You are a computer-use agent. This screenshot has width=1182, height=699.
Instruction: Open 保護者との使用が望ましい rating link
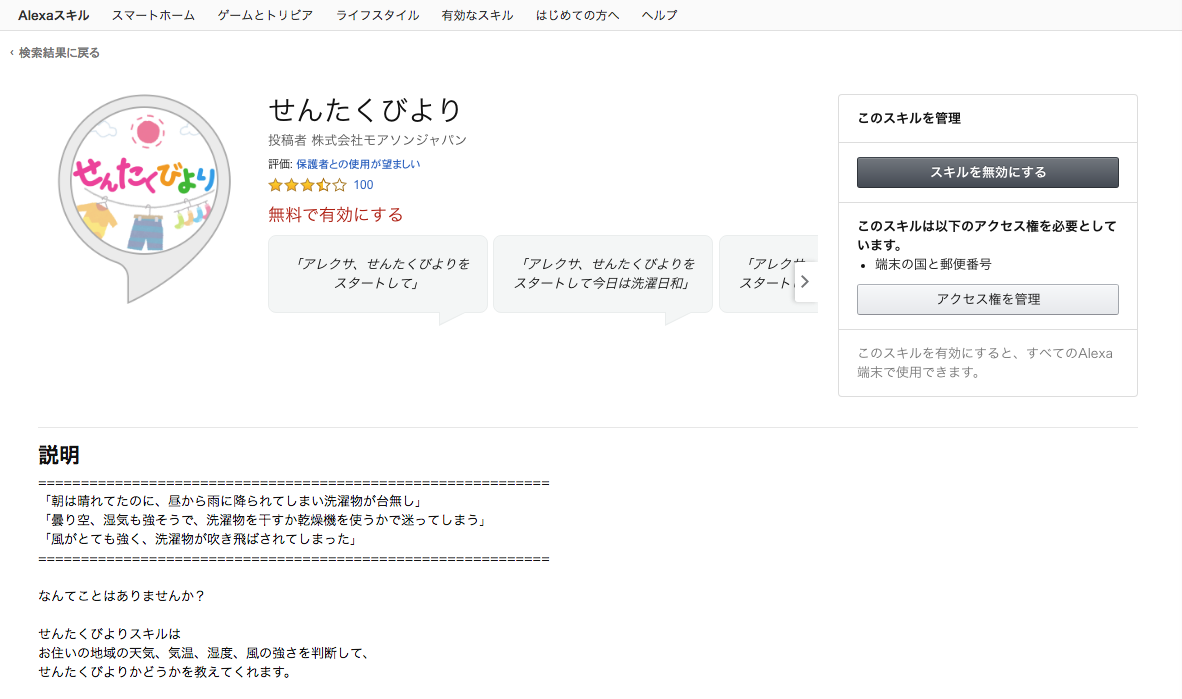click(x=358, y=164)
